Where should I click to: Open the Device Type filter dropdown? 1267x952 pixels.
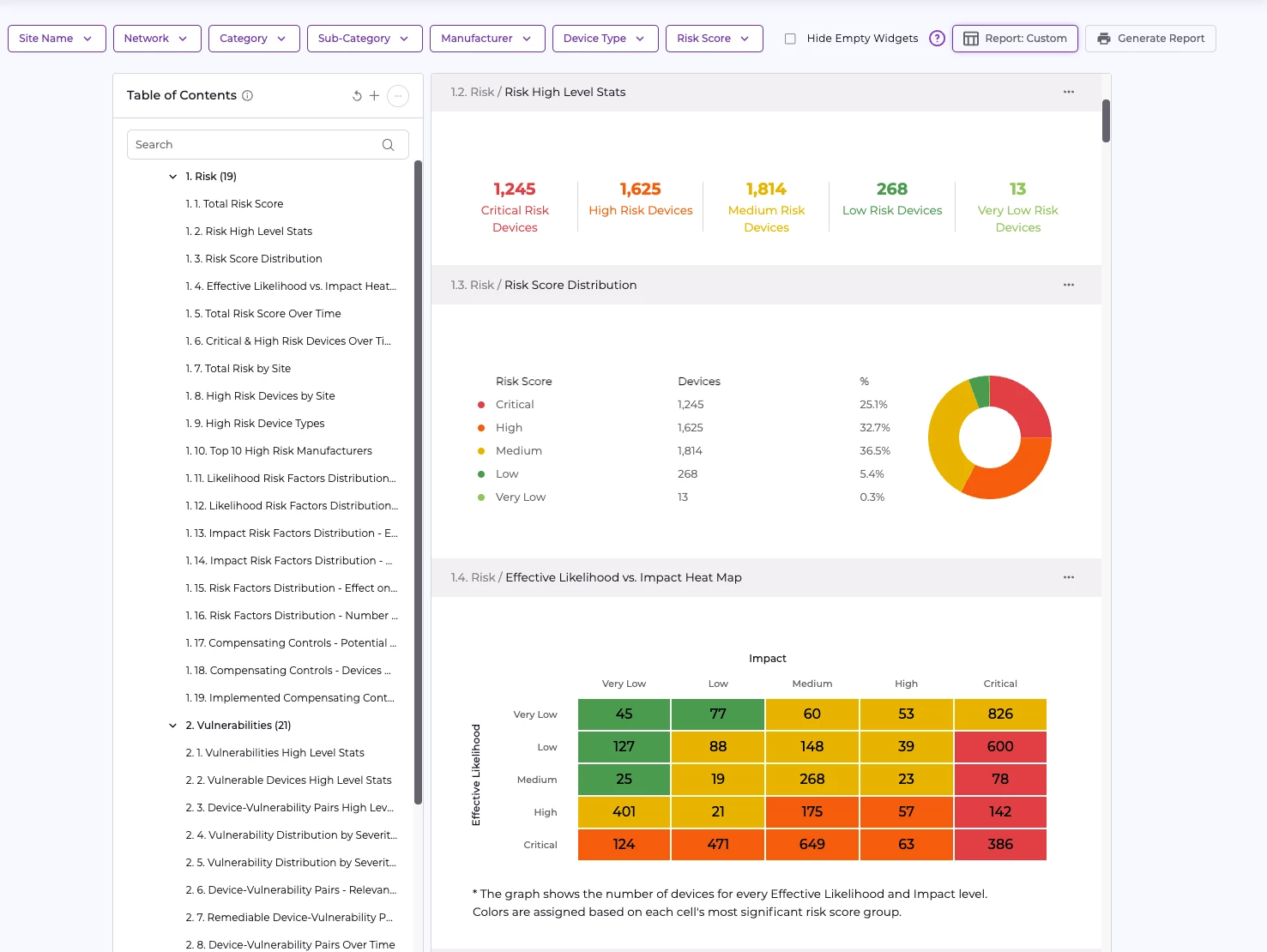coord(605,39)
